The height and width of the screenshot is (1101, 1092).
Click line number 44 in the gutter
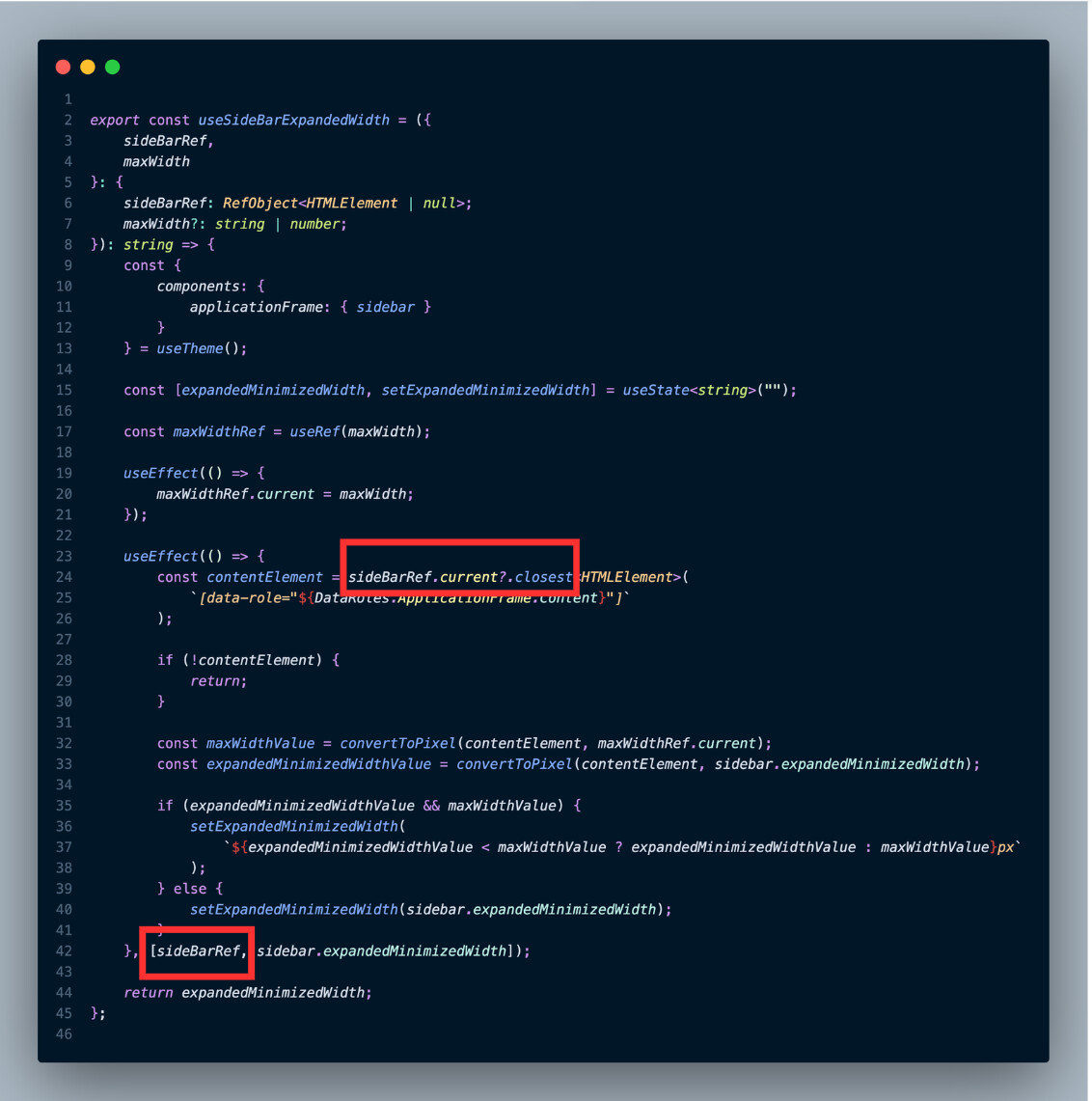64,993
